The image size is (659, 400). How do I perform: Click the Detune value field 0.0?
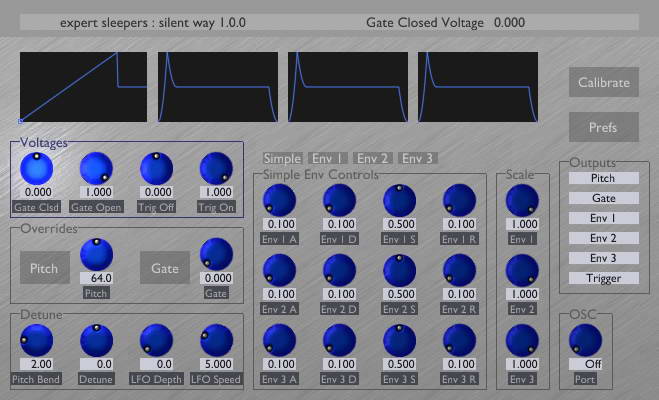point(96,364)
